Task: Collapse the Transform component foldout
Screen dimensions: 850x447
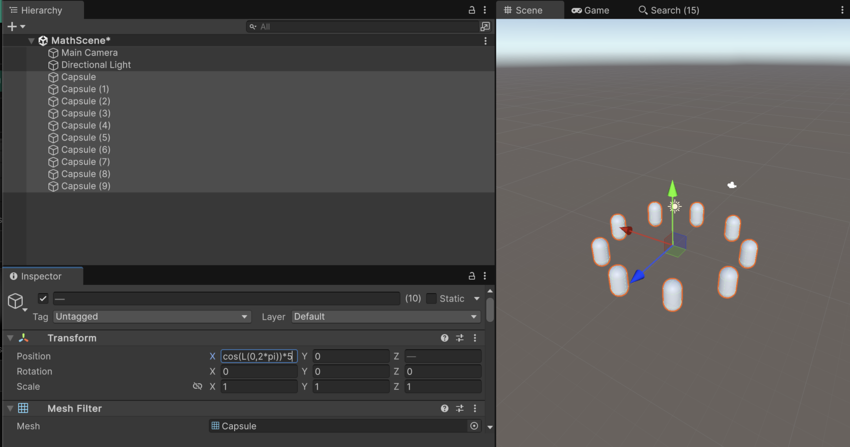Action: (x=10, y=338)
